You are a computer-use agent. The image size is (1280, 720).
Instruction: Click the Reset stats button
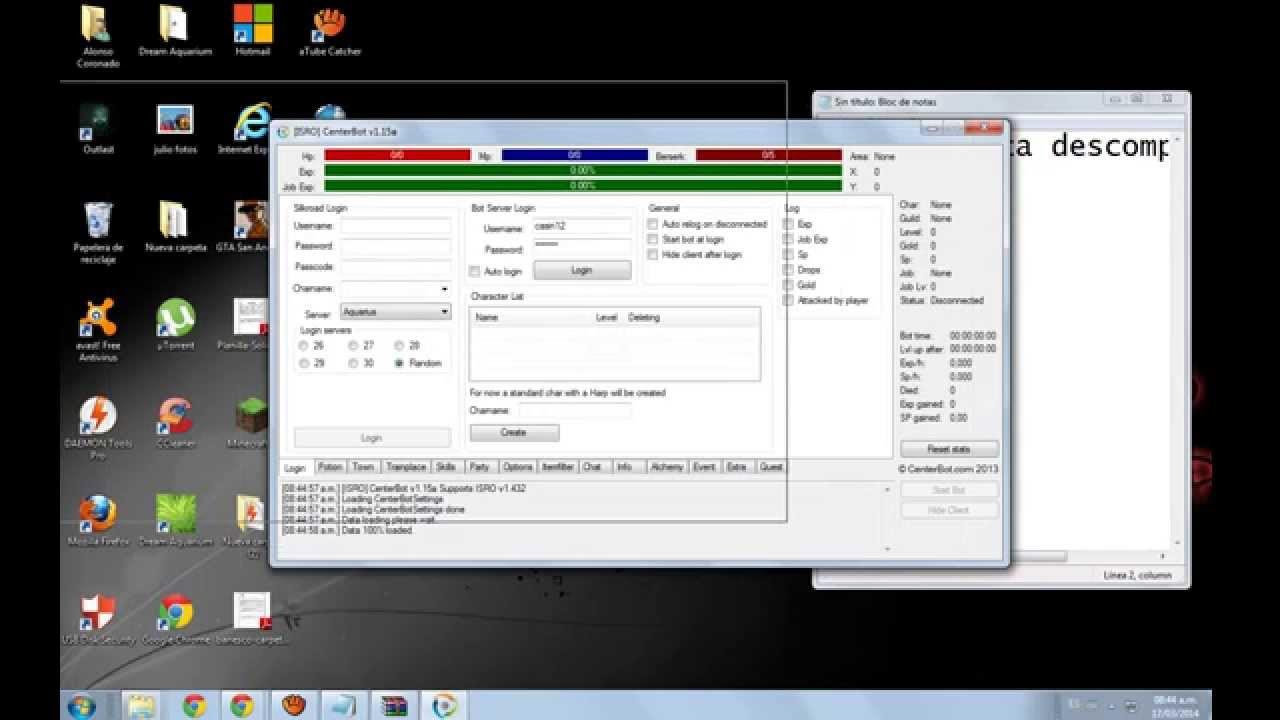tap(949, 449)
